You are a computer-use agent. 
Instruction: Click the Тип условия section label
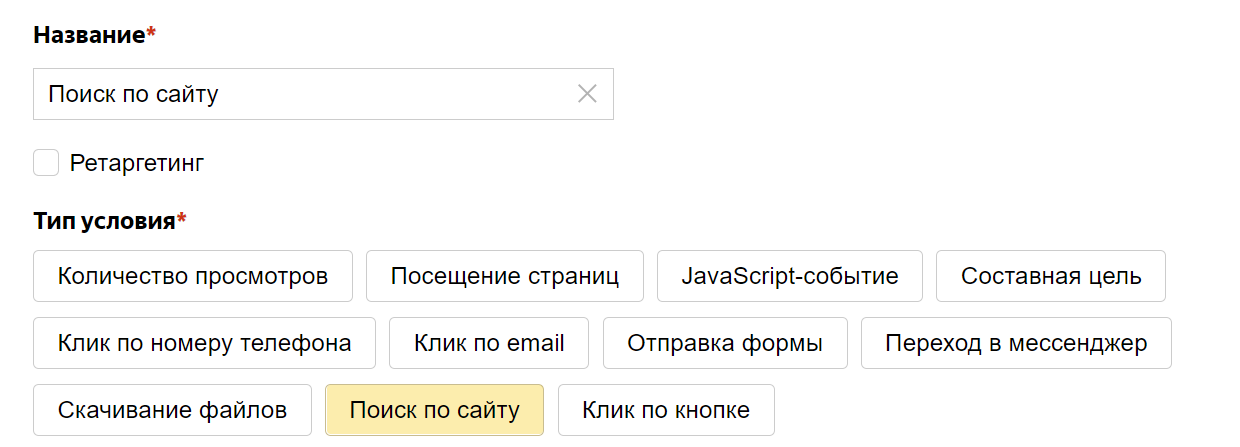104,221
